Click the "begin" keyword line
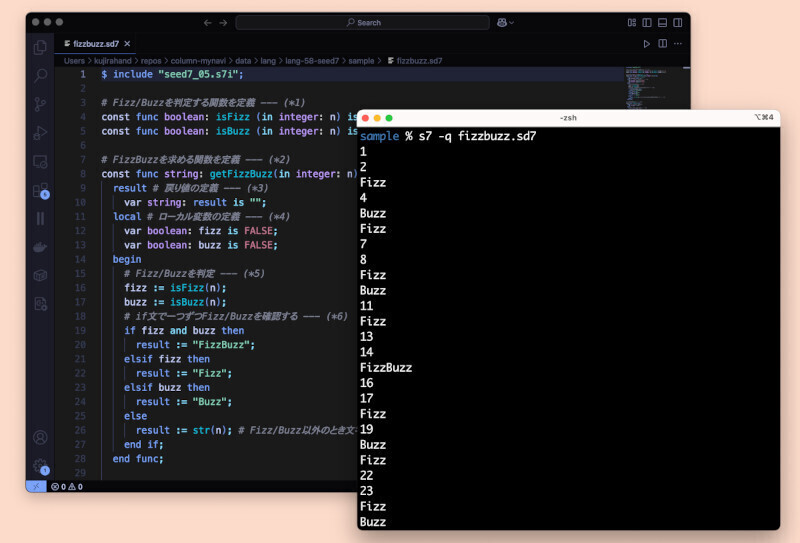The width and height of the screenshot is (800, 543). point(127,259)
